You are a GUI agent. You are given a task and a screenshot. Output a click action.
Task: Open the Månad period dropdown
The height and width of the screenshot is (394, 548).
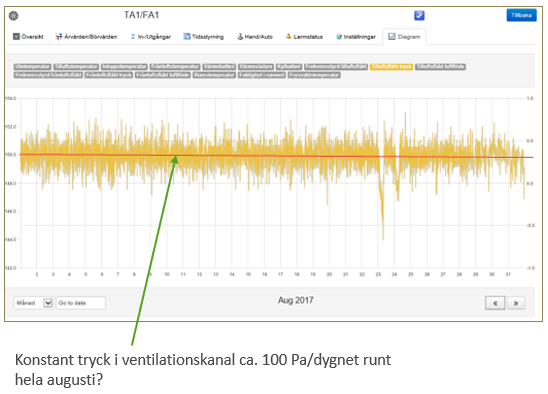click(33, 303)
